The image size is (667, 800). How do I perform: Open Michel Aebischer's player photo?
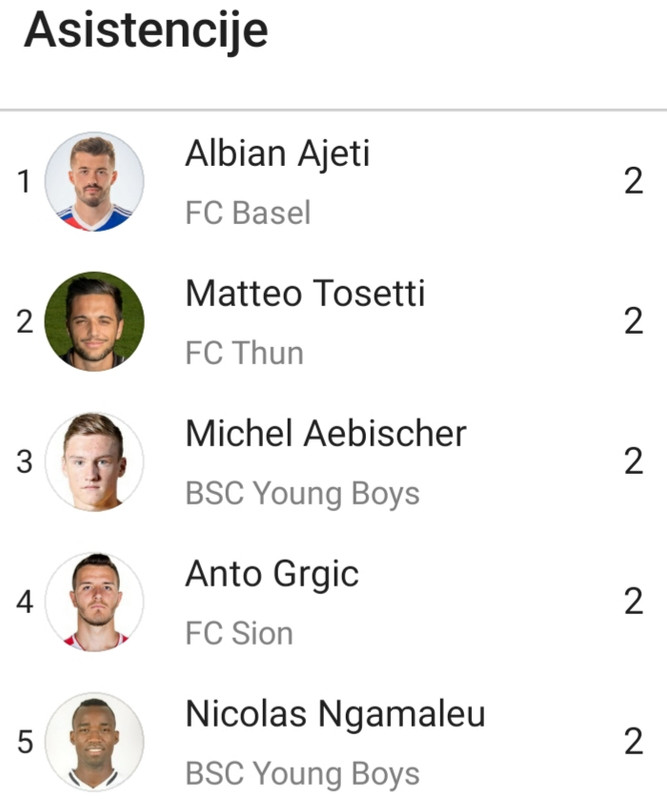[94, 462]
